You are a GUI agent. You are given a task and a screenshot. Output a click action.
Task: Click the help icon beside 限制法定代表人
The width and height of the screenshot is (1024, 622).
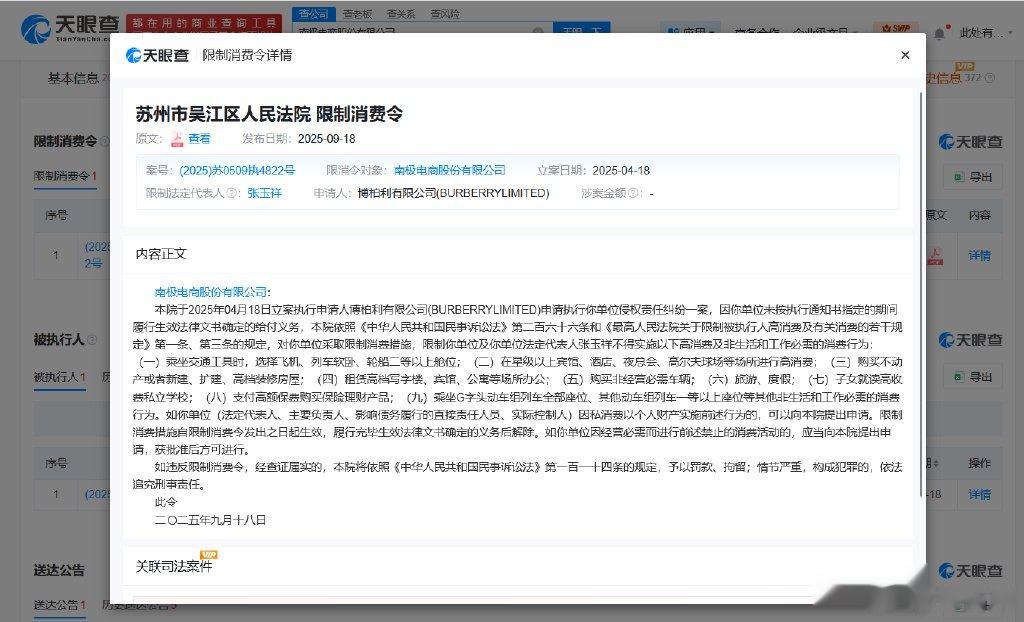[x=231, y=193]
